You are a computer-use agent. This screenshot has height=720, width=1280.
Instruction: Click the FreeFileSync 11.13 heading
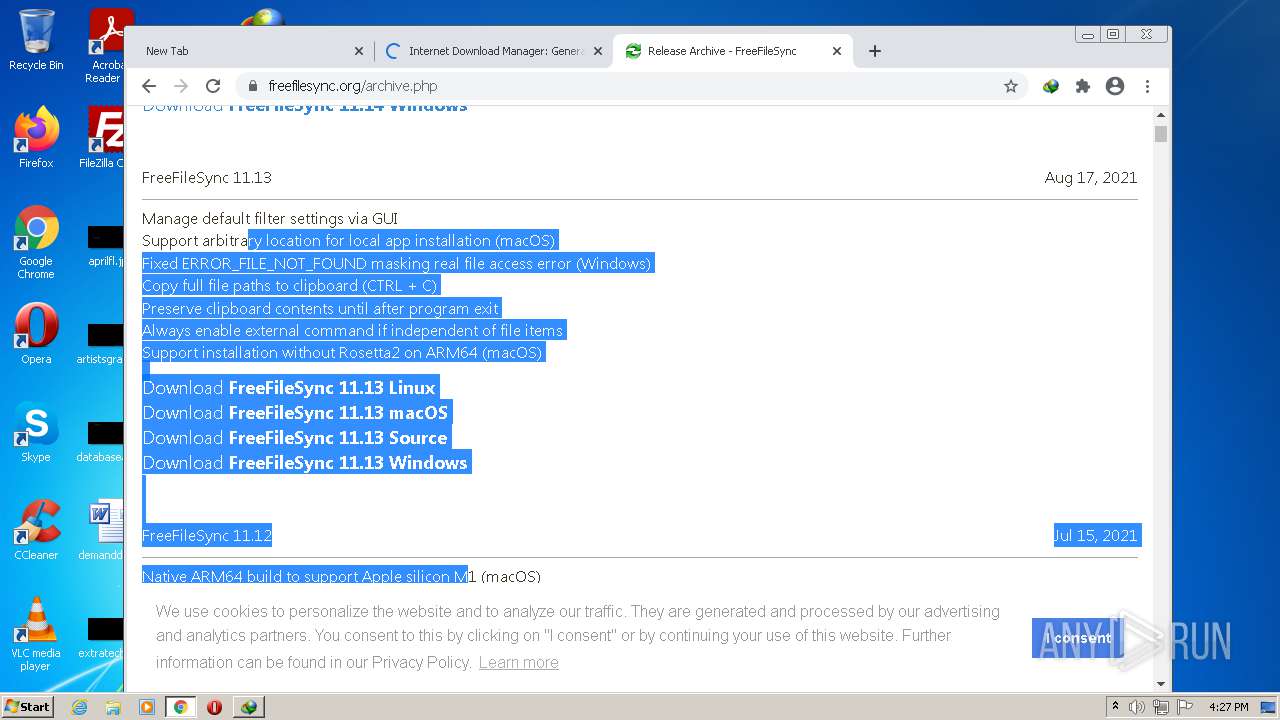tap(207, 178)
